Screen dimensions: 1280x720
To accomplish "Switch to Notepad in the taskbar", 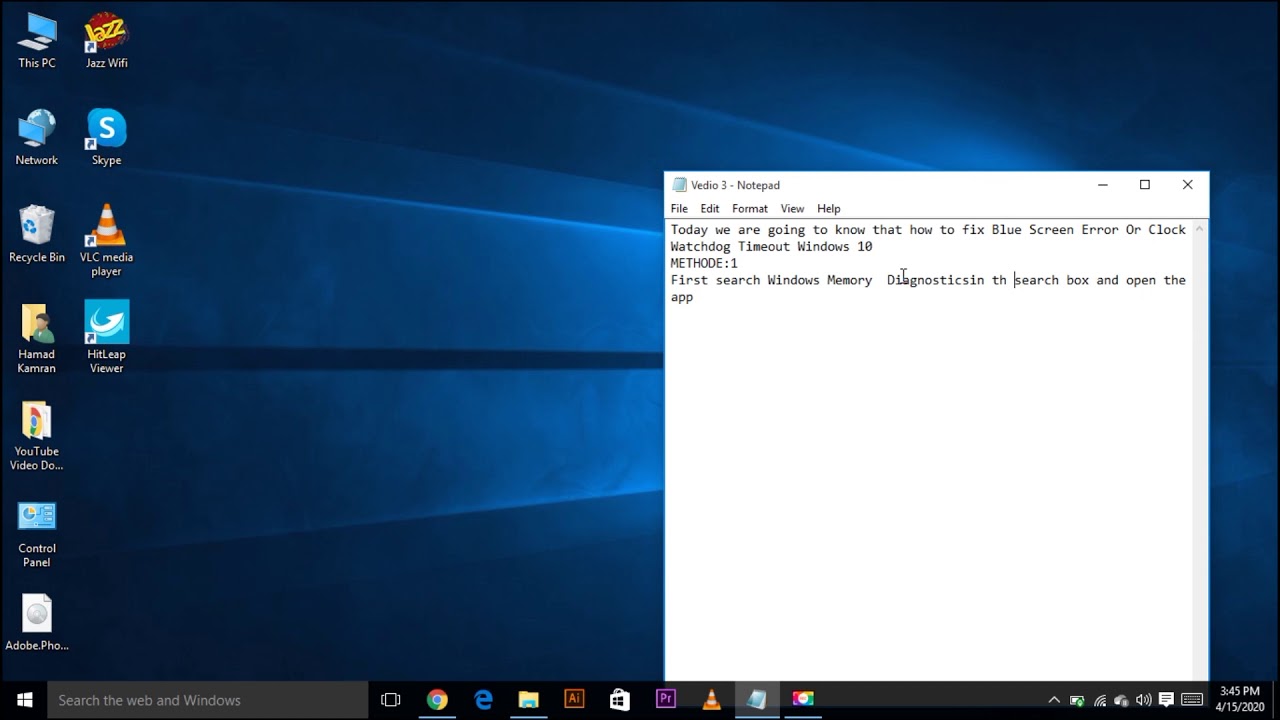I will 757,700.
